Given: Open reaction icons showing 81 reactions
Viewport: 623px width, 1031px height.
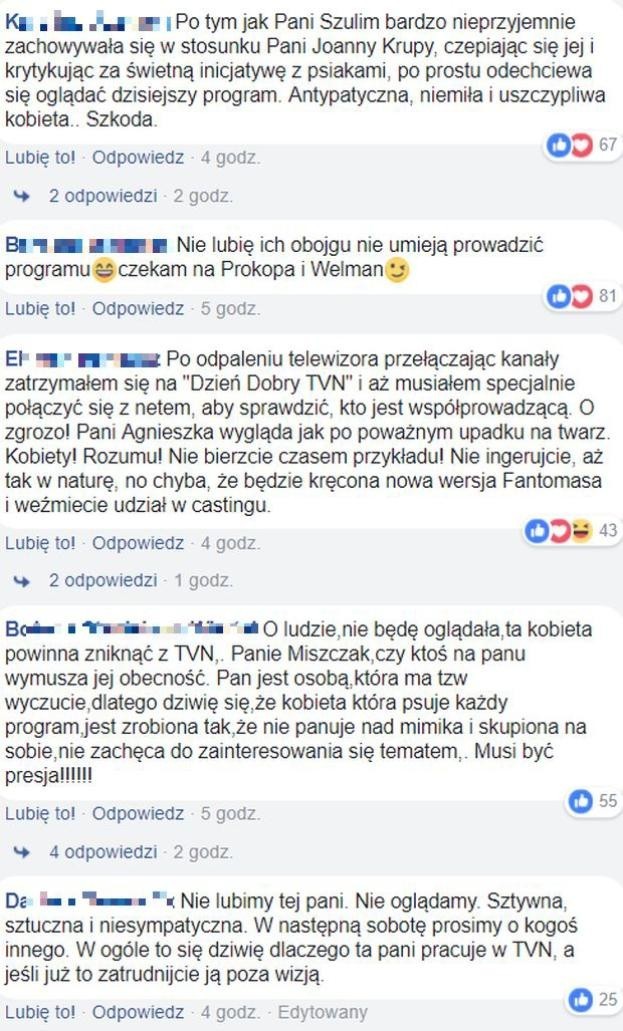Looking at the screenshot, I should (x=570, y=297).
